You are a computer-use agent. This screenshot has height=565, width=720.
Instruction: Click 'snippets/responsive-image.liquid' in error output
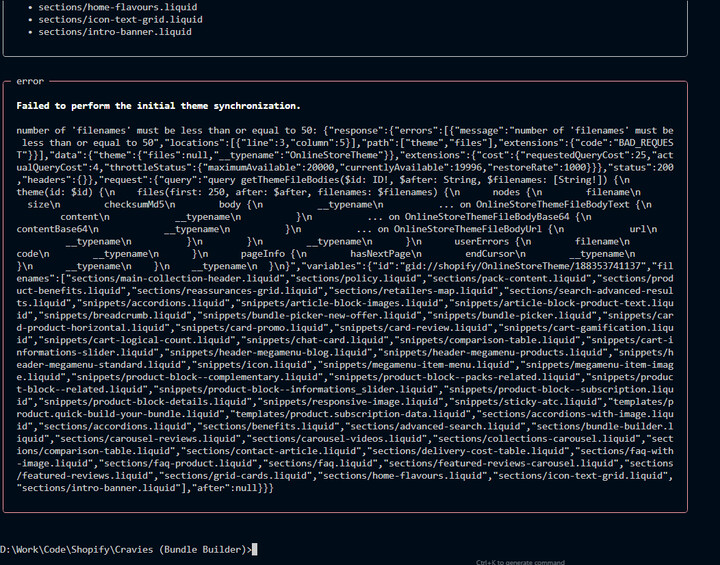350,402
